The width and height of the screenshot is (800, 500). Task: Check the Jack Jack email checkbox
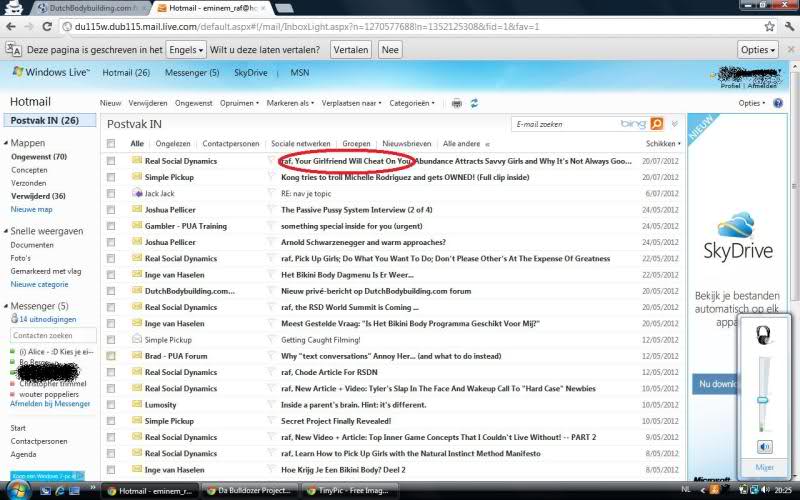tap(111, 193)
